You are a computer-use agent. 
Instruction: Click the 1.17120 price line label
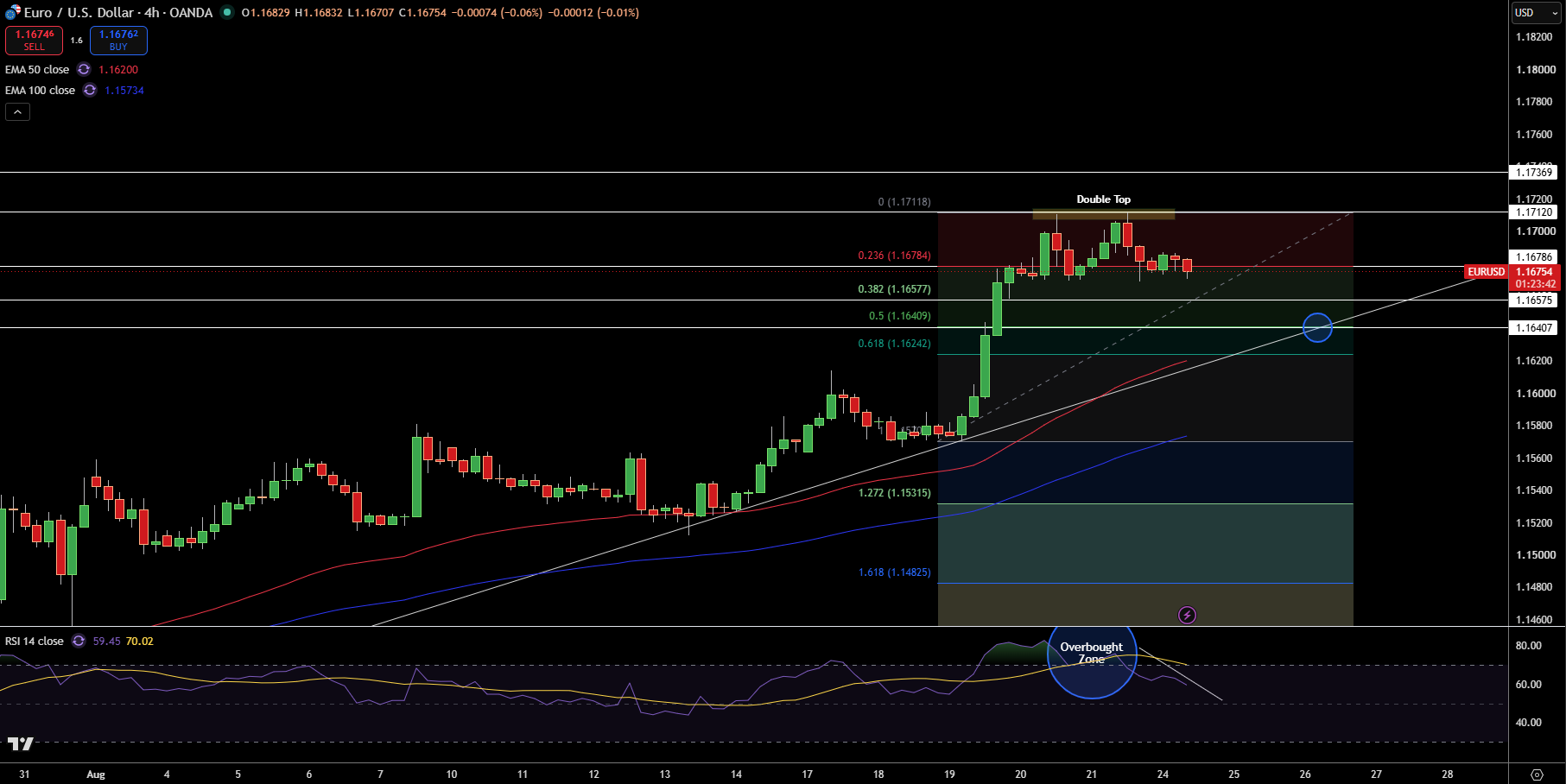click(x=1534, y=212)
